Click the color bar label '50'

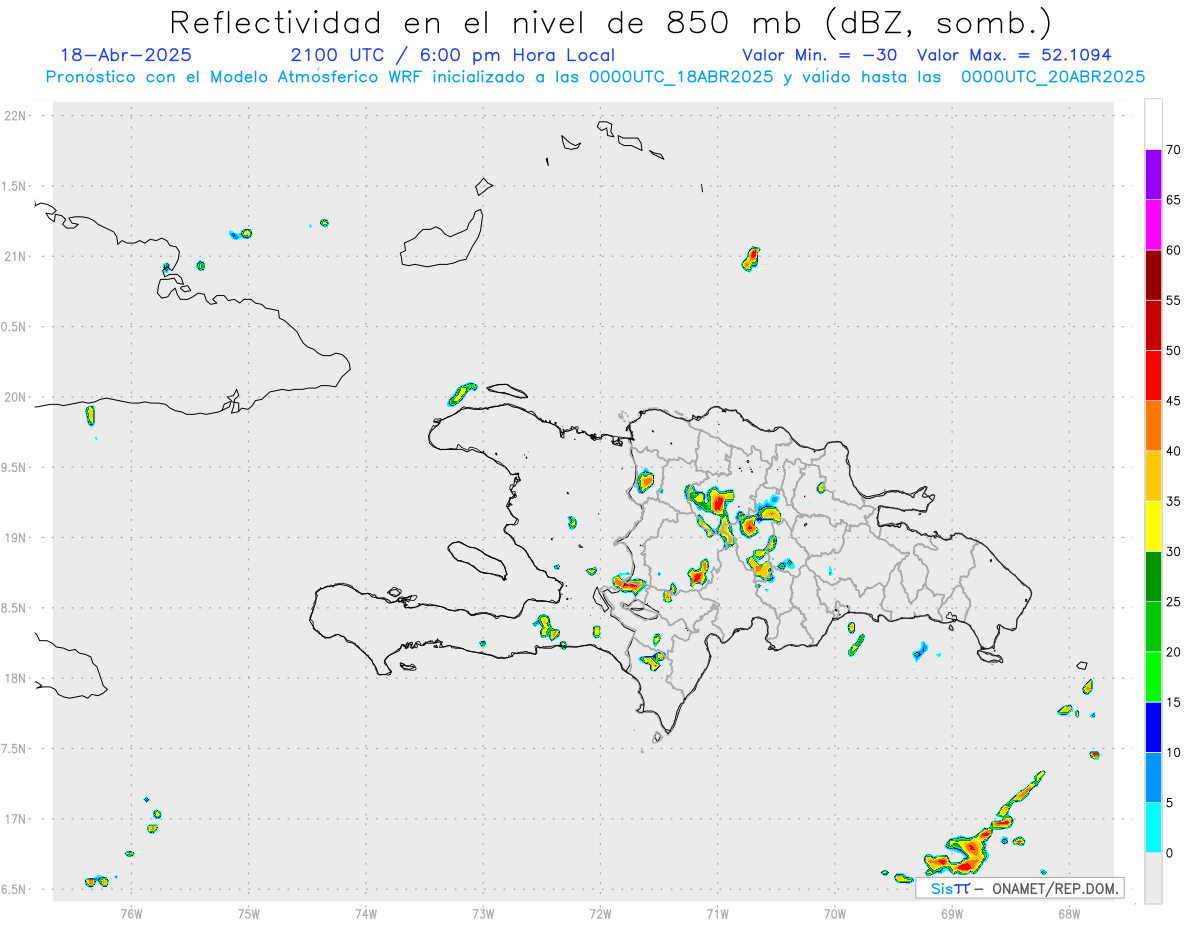[x=1173, y=351]
